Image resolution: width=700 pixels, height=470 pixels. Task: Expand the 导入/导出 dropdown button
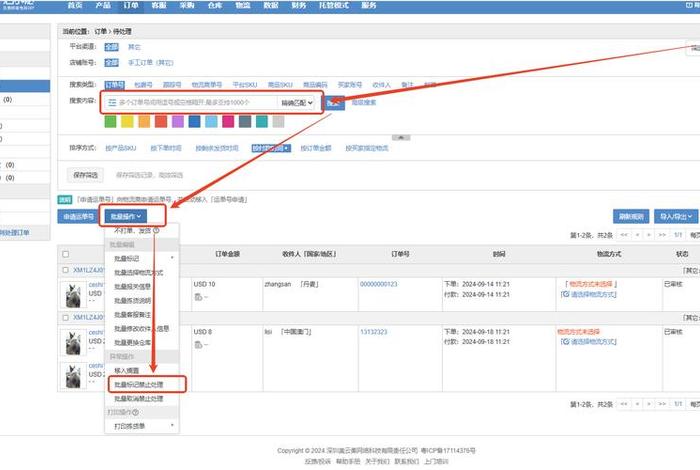click(x=677, y=215)
